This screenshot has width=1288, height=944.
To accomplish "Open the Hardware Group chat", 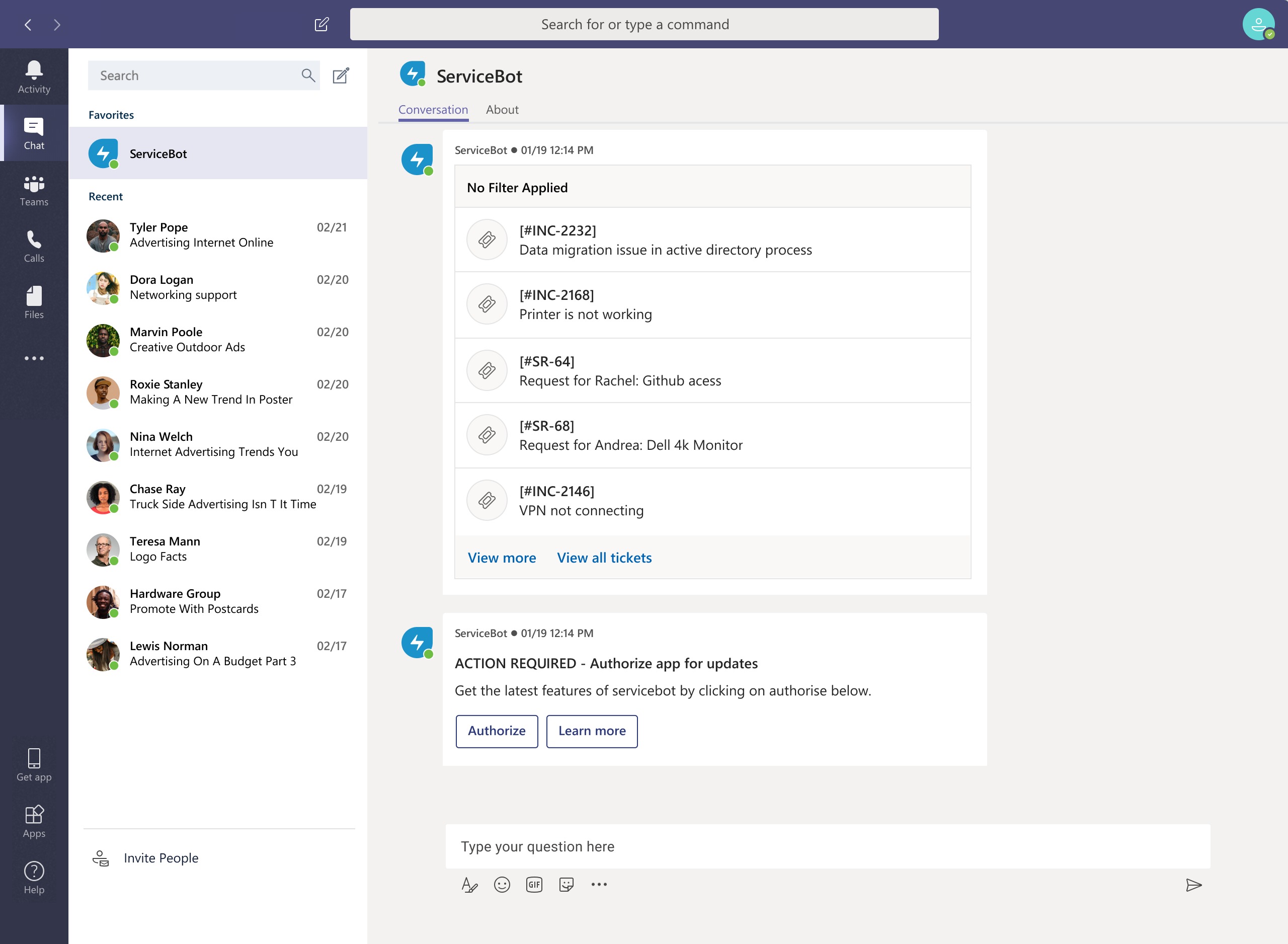I will pos(218,601).
